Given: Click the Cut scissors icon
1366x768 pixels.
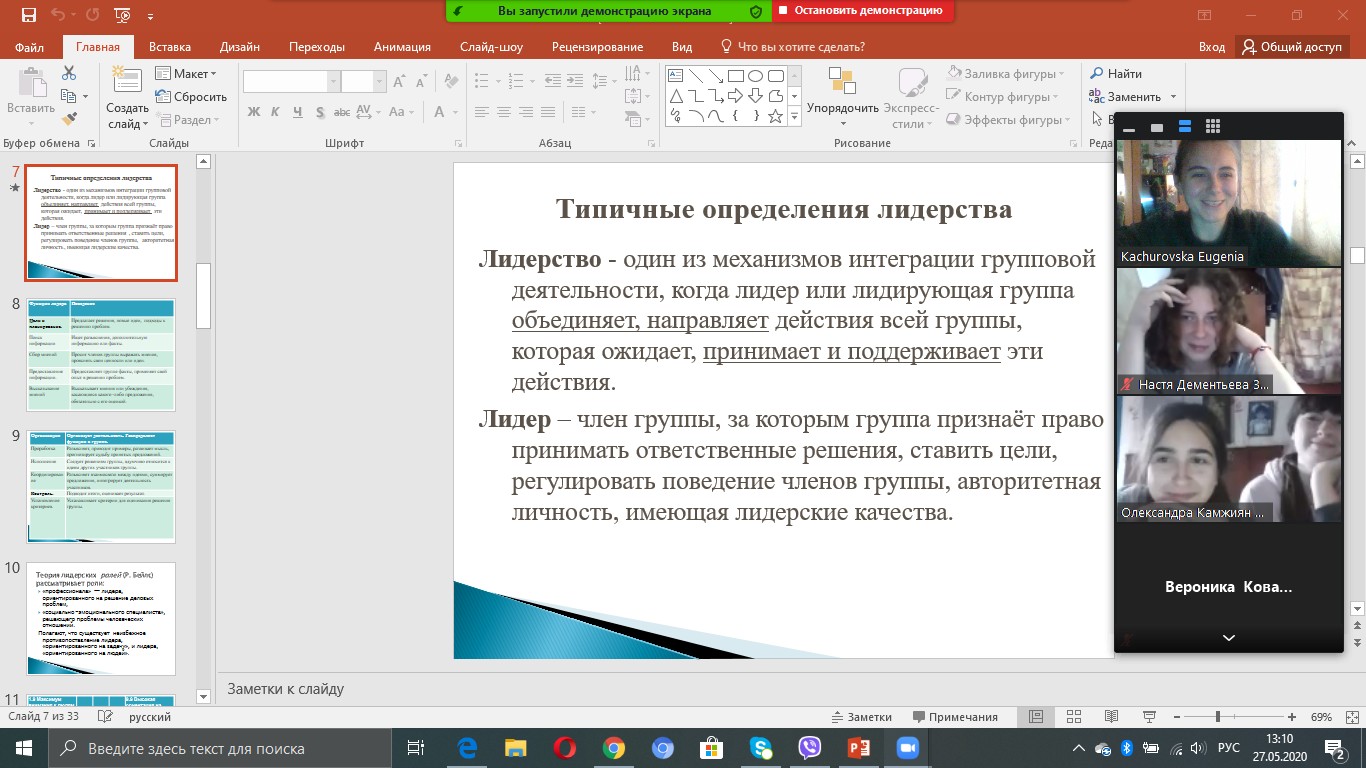Looking at the screenshot, I should 69,73.
